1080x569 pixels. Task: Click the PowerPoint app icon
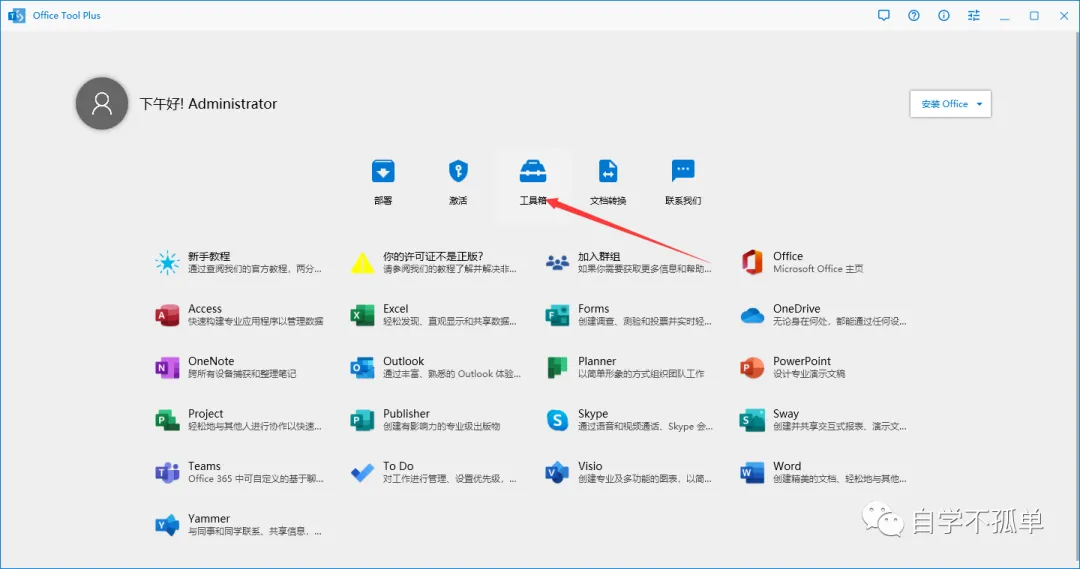[x=752, y=368]
